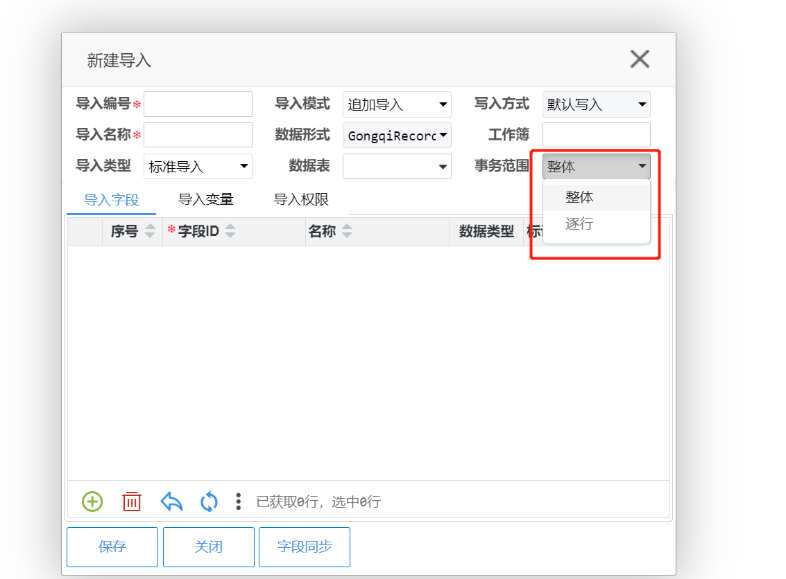Click the red trash delete icon

(x=131, y=501)
